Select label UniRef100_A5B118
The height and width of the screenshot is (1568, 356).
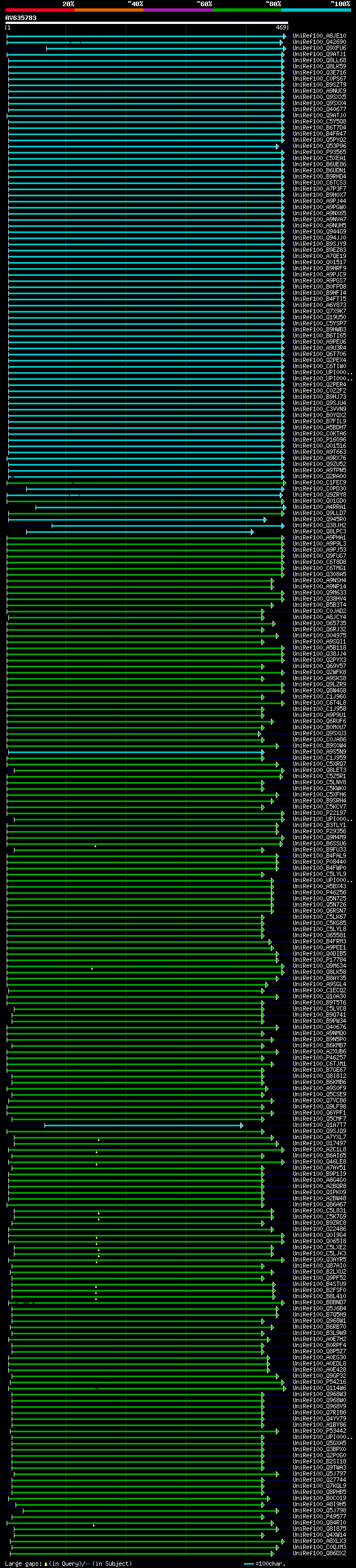[319, 648]
